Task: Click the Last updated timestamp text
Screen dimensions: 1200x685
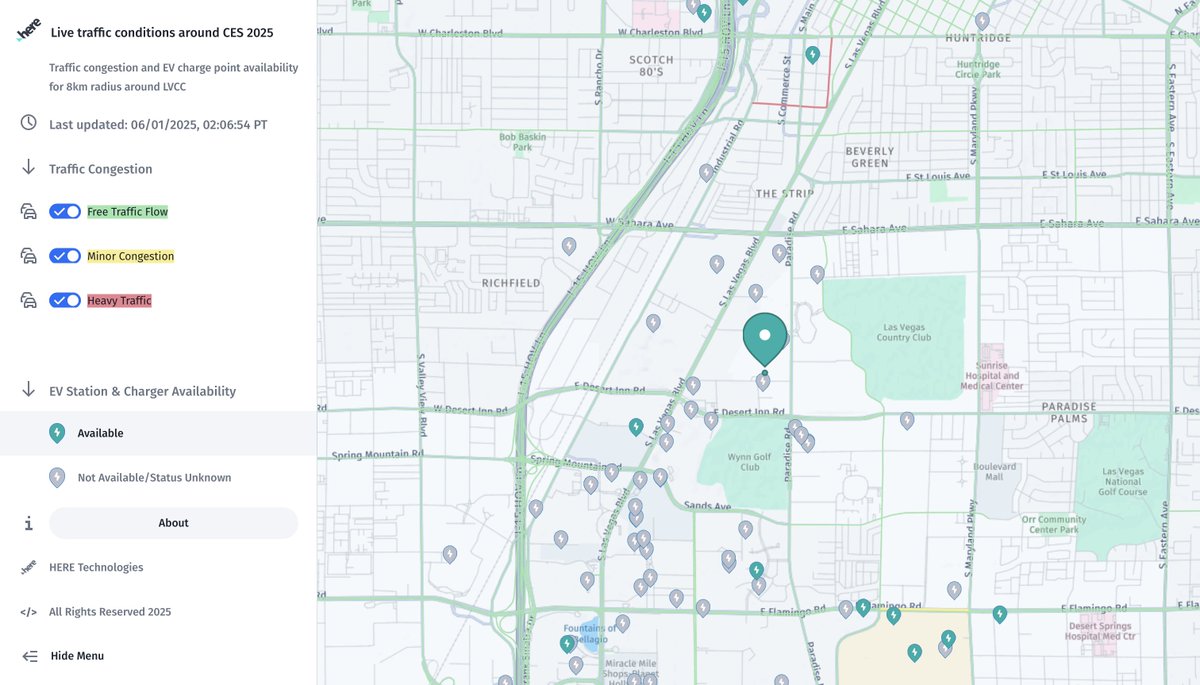Action: [158, 124]
